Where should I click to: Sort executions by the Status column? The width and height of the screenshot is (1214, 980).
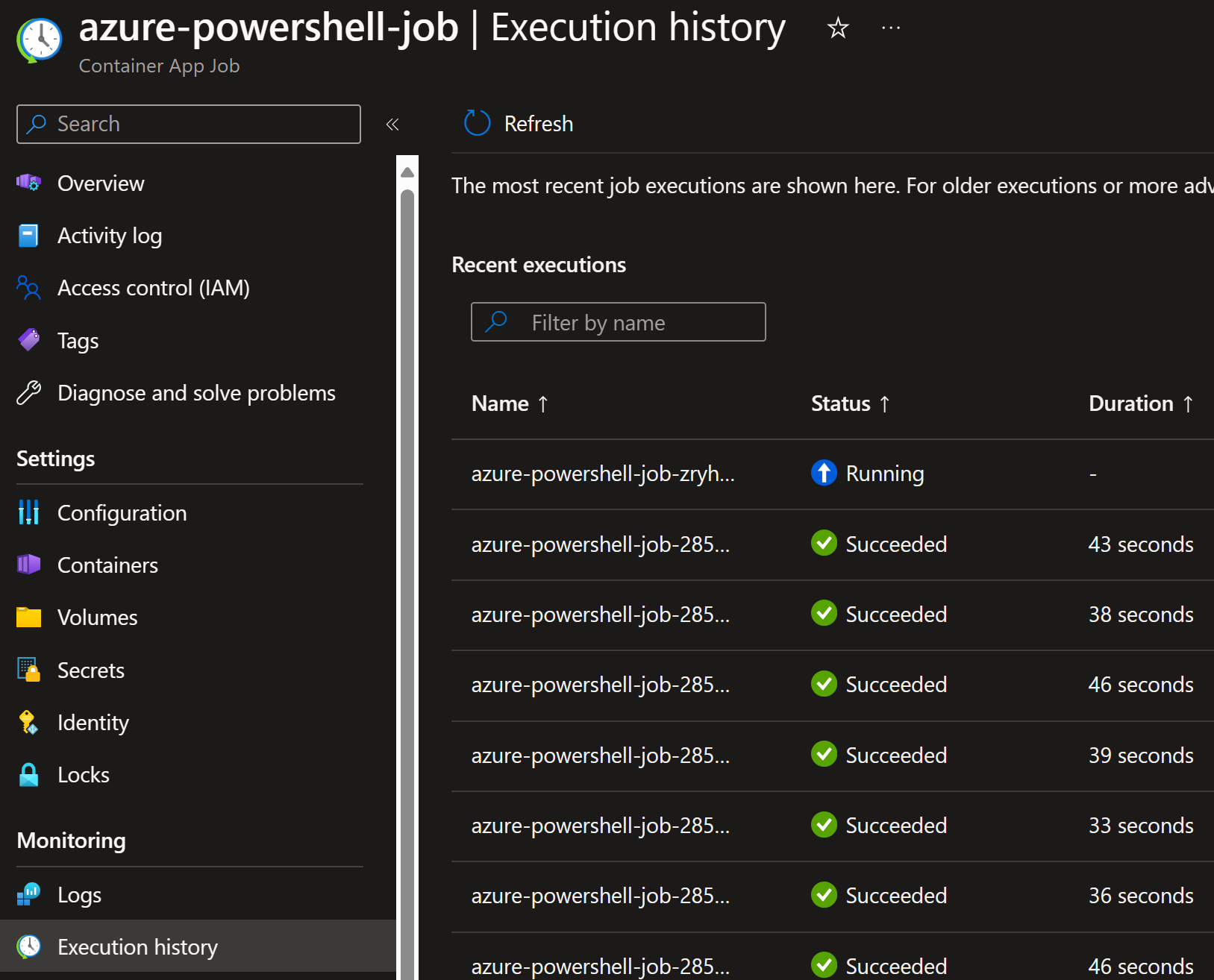coord(851,403)
